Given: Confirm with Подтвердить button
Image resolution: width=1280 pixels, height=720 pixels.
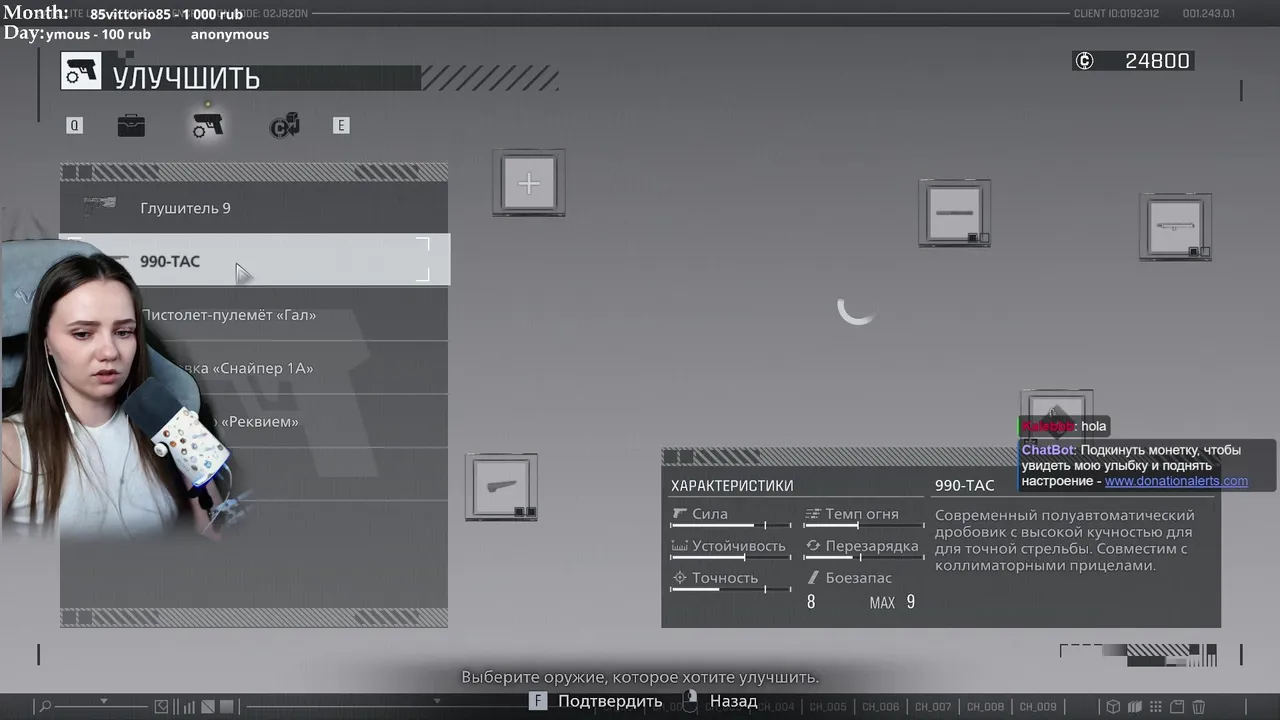Looking at the screenshot, I should coord(596,701).
